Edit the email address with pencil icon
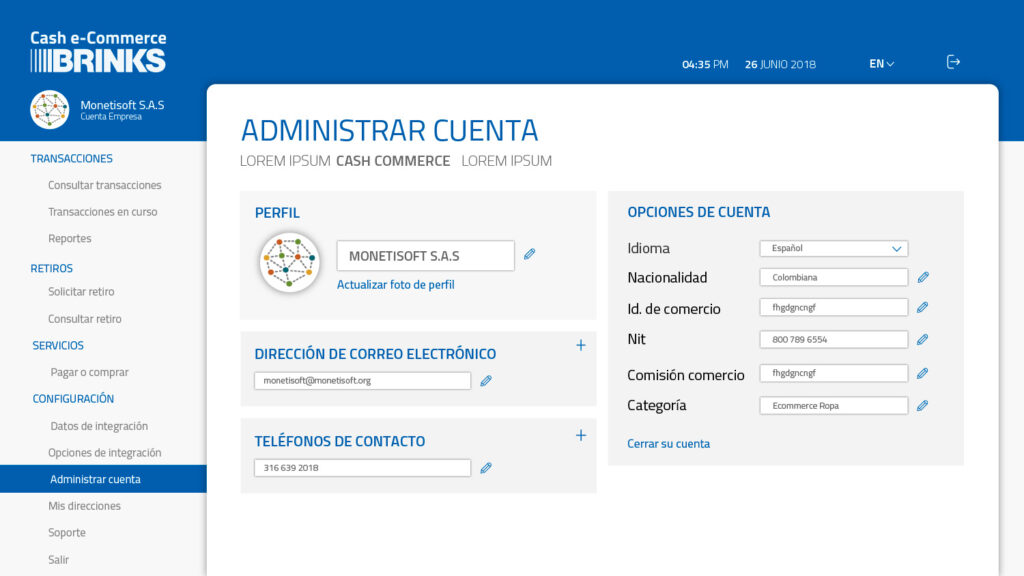Viewport: 1024px width, 576px height. pyautogui.click(x=486, y=381)
